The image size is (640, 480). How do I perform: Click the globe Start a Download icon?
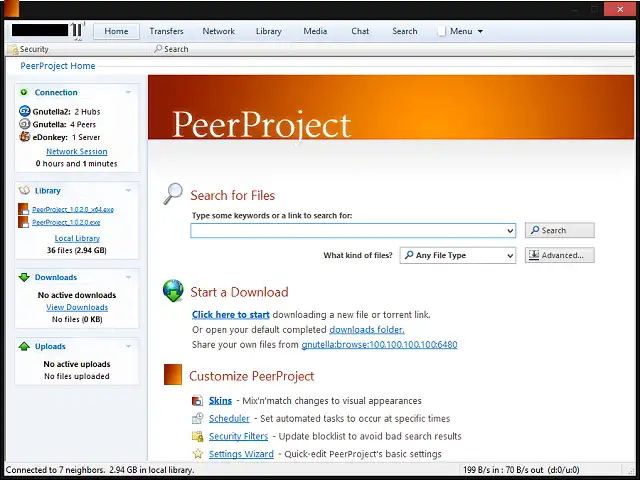point(173,291)
